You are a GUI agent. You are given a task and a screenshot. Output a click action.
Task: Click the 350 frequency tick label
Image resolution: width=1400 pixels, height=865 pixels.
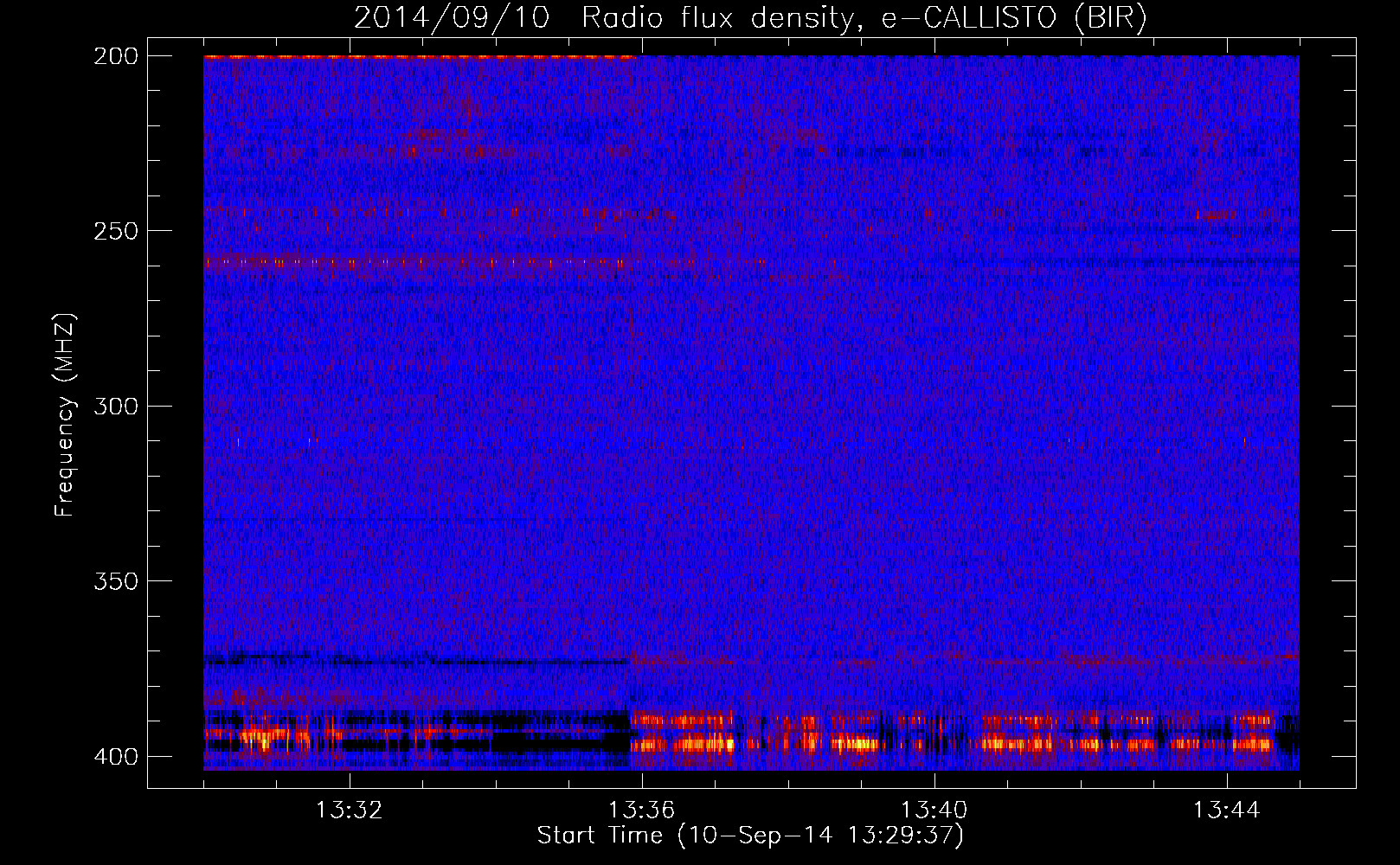coord(116,580)
